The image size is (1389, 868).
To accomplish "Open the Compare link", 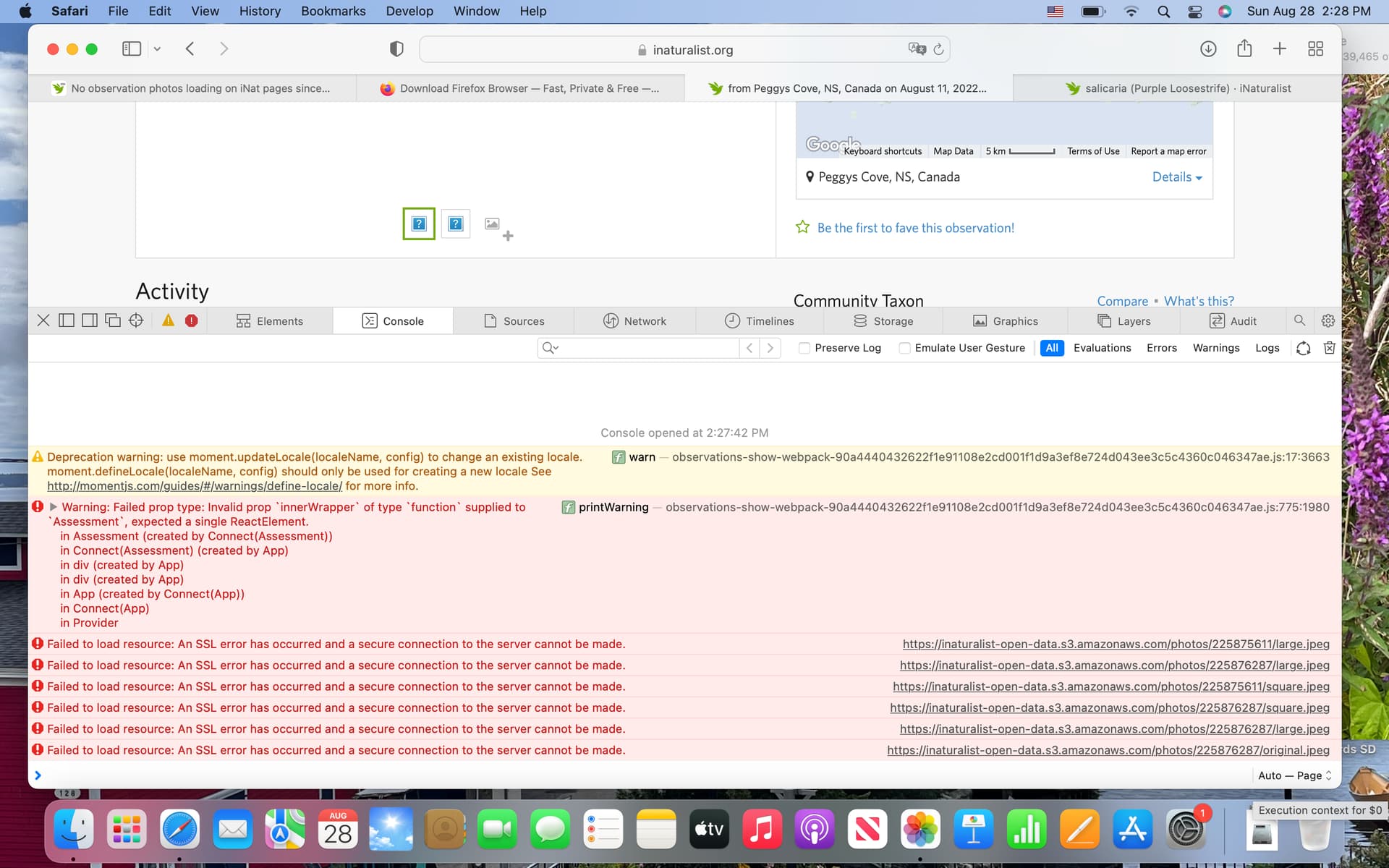I will (1122, 301).
